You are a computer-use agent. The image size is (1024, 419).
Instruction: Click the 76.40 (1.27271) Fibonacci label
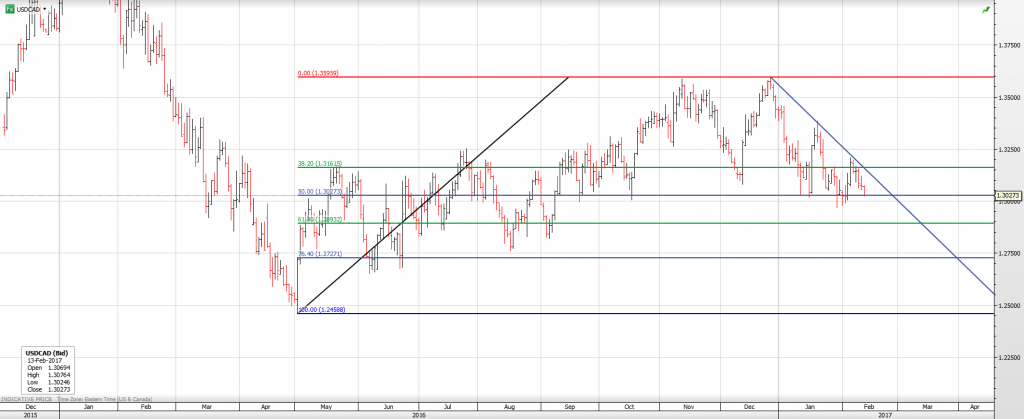(x=322, y=254)
